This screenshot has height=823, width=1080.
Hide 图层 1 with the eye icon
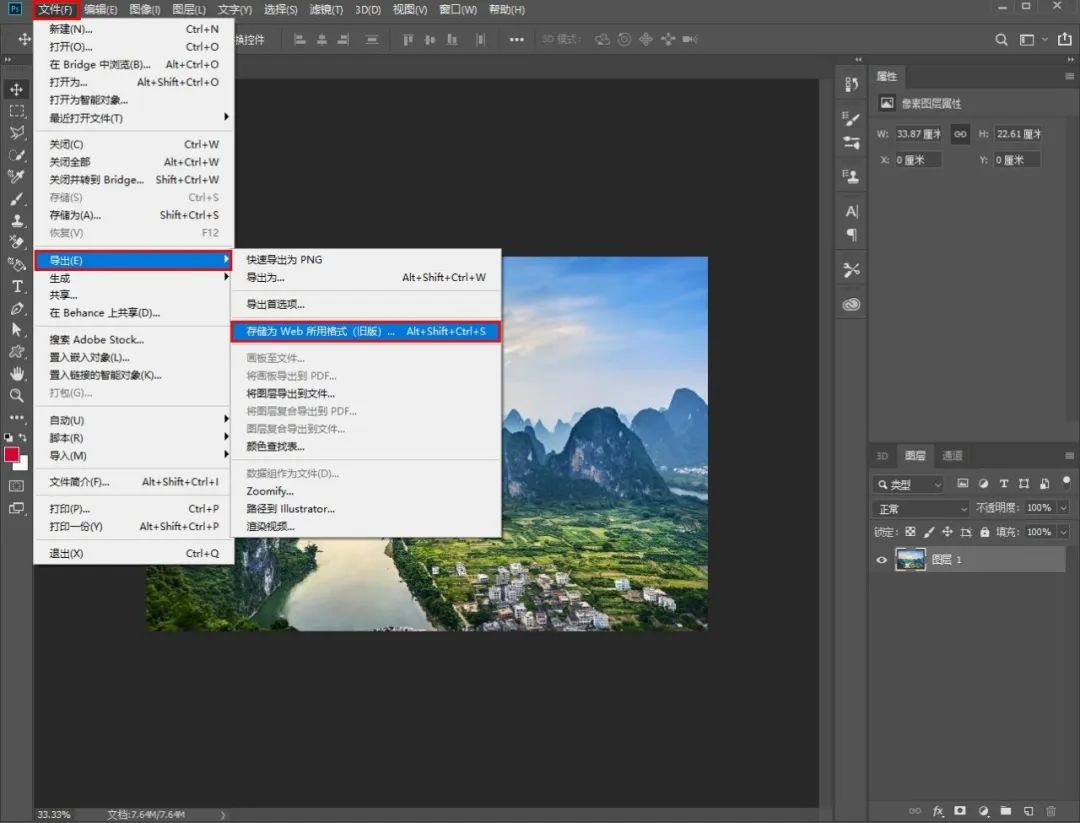click(881, 560)
